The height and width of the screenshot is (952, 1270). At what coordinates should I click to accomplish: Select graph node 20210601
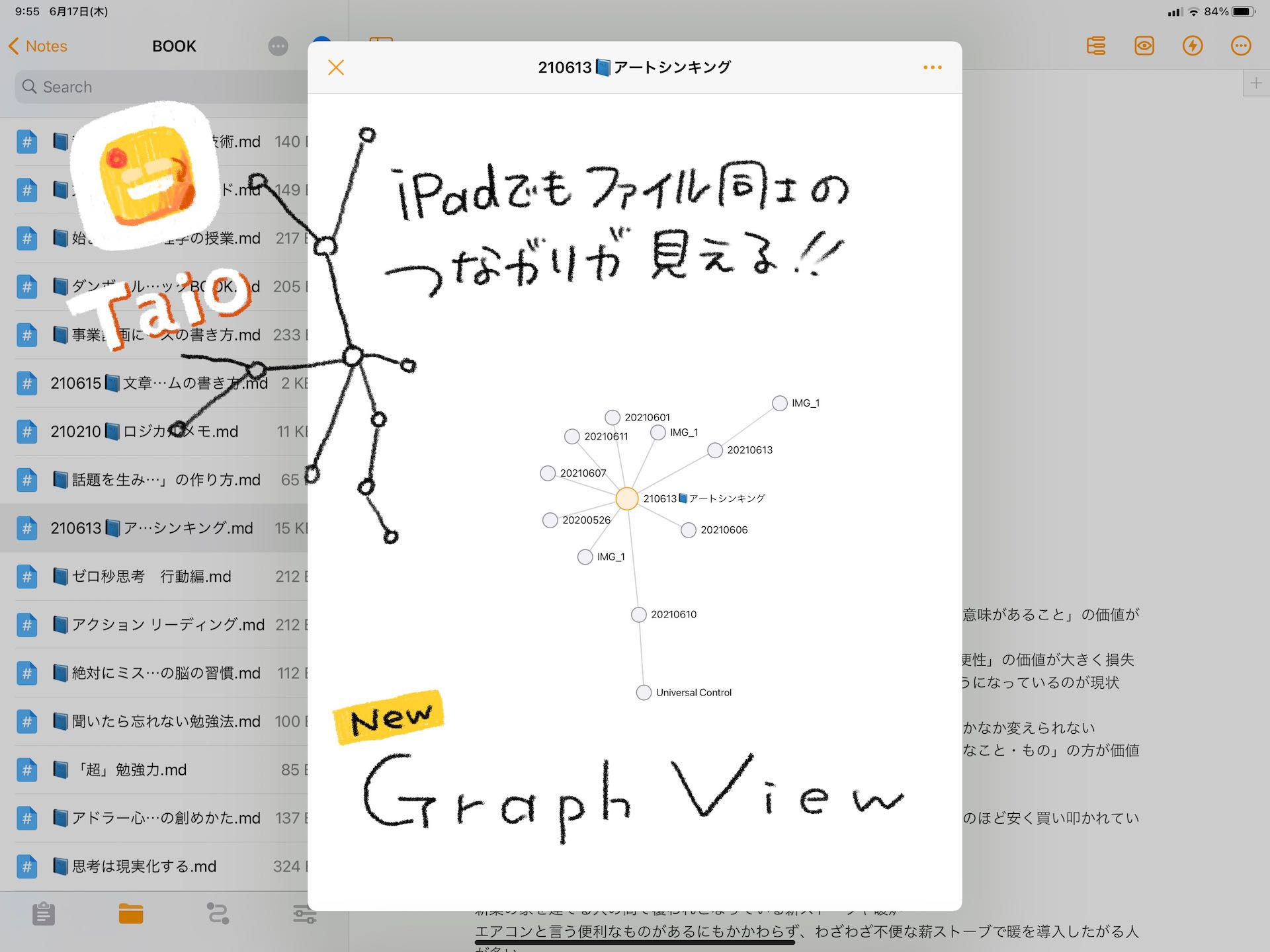[613, 417]
